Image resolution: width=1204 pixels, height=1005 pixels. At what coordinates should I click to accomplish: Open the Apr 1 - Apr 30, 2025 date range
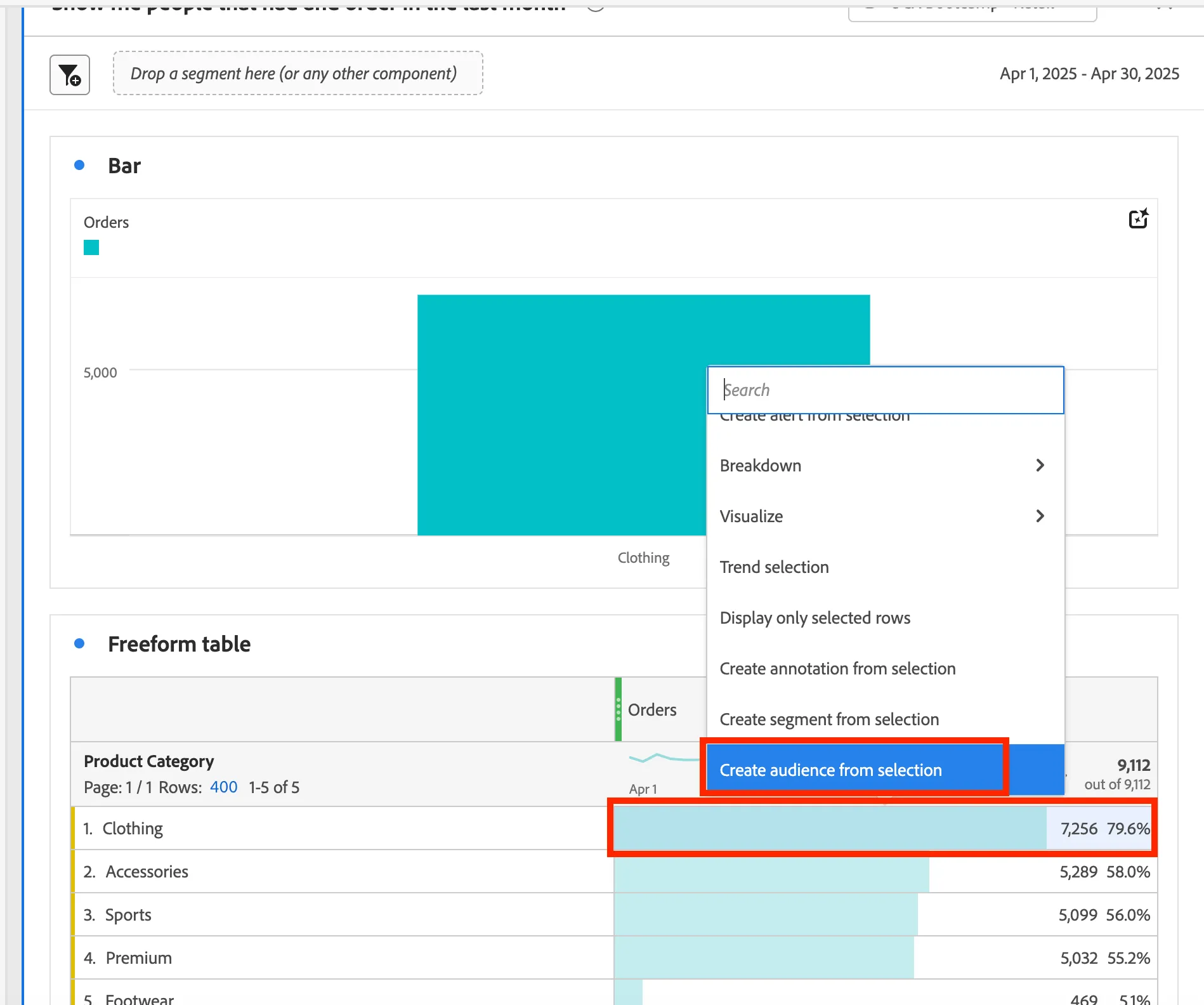click(x=1089, y=74)
